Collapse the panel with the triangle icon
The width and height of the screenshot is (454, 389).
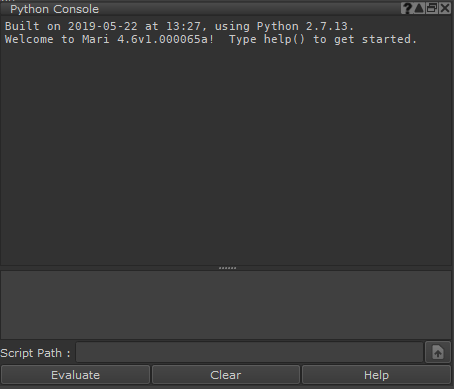[x=419, y=8]
